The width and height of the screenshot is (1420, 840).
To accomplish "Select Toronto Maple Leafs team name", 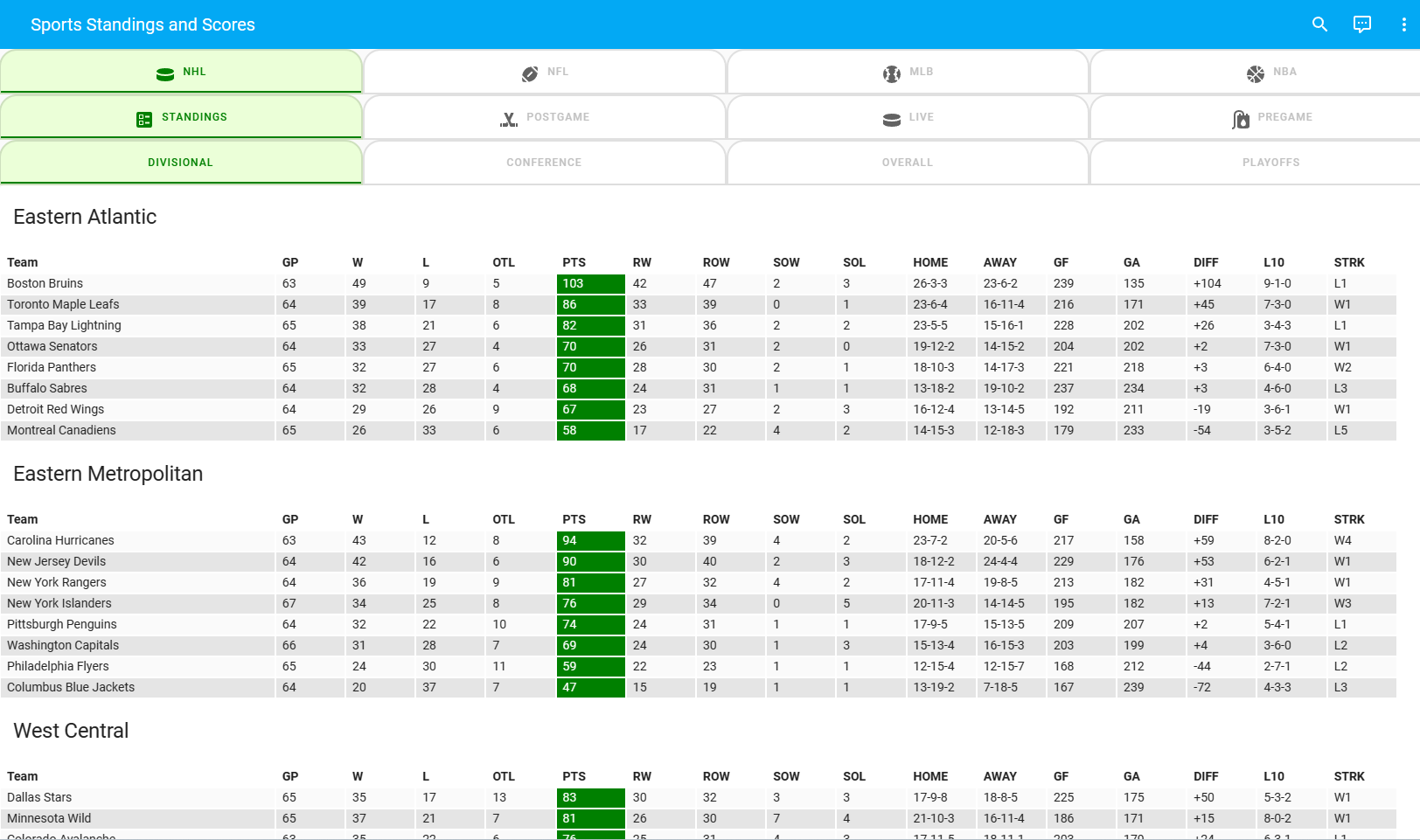I will (x=63, y=304).
